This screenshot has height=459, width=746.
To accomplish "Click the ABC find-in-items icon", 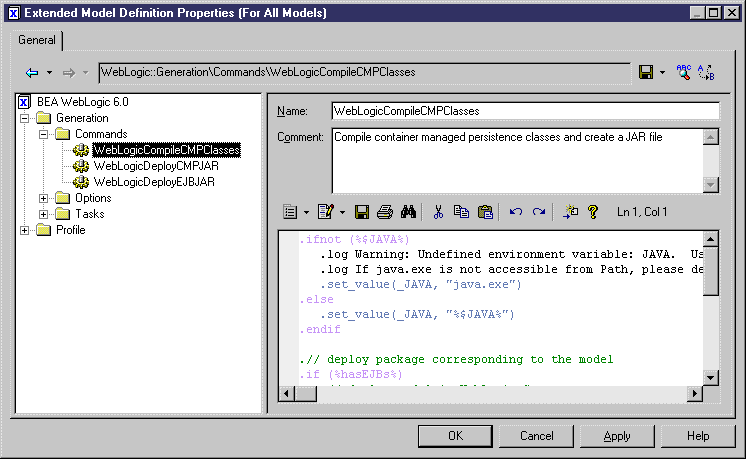I will coord(684,72).
